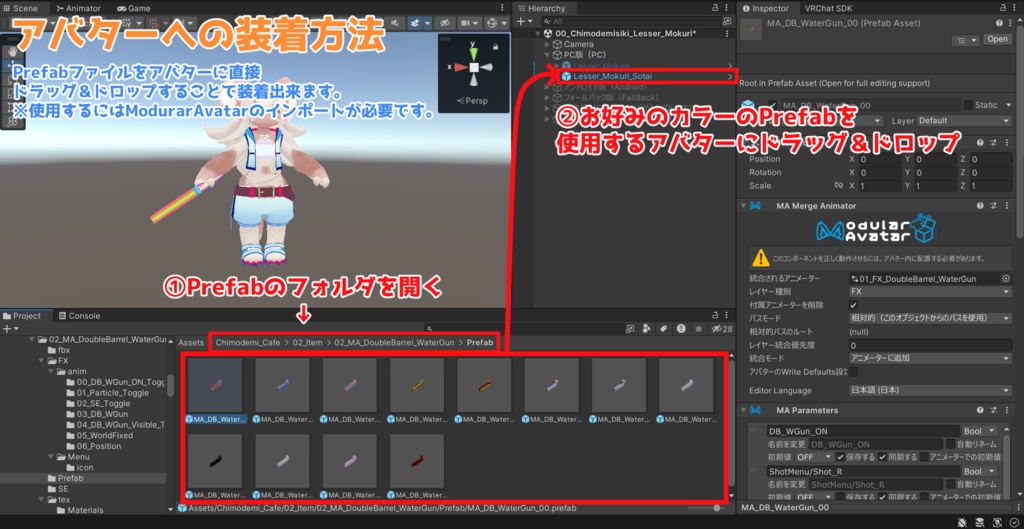
Task: Toggle 付属アニメーターを削除 checkbox
Action: pos(853,305)
